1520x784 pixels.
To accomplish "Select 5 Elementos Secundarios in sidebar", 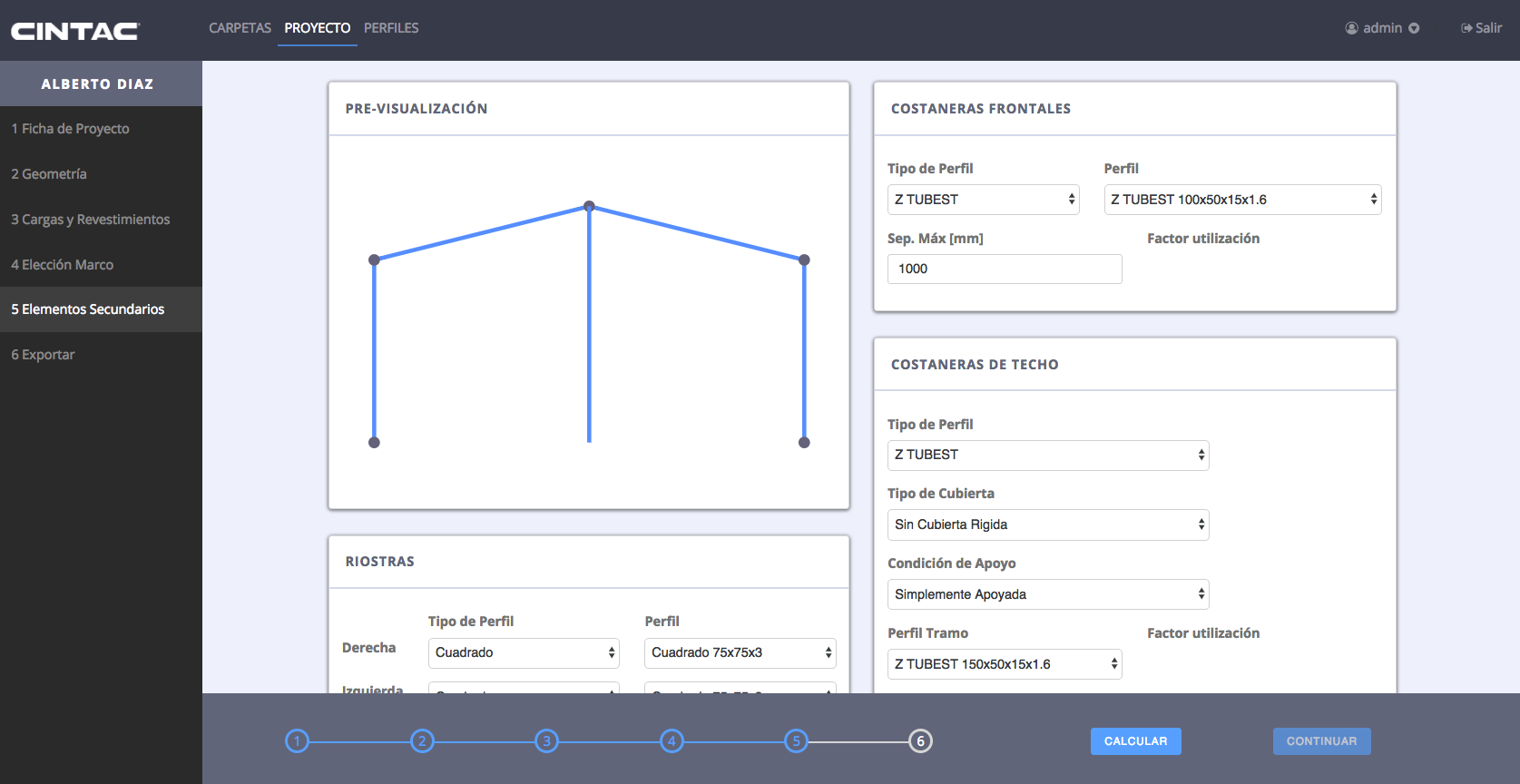I will (101, 309).
